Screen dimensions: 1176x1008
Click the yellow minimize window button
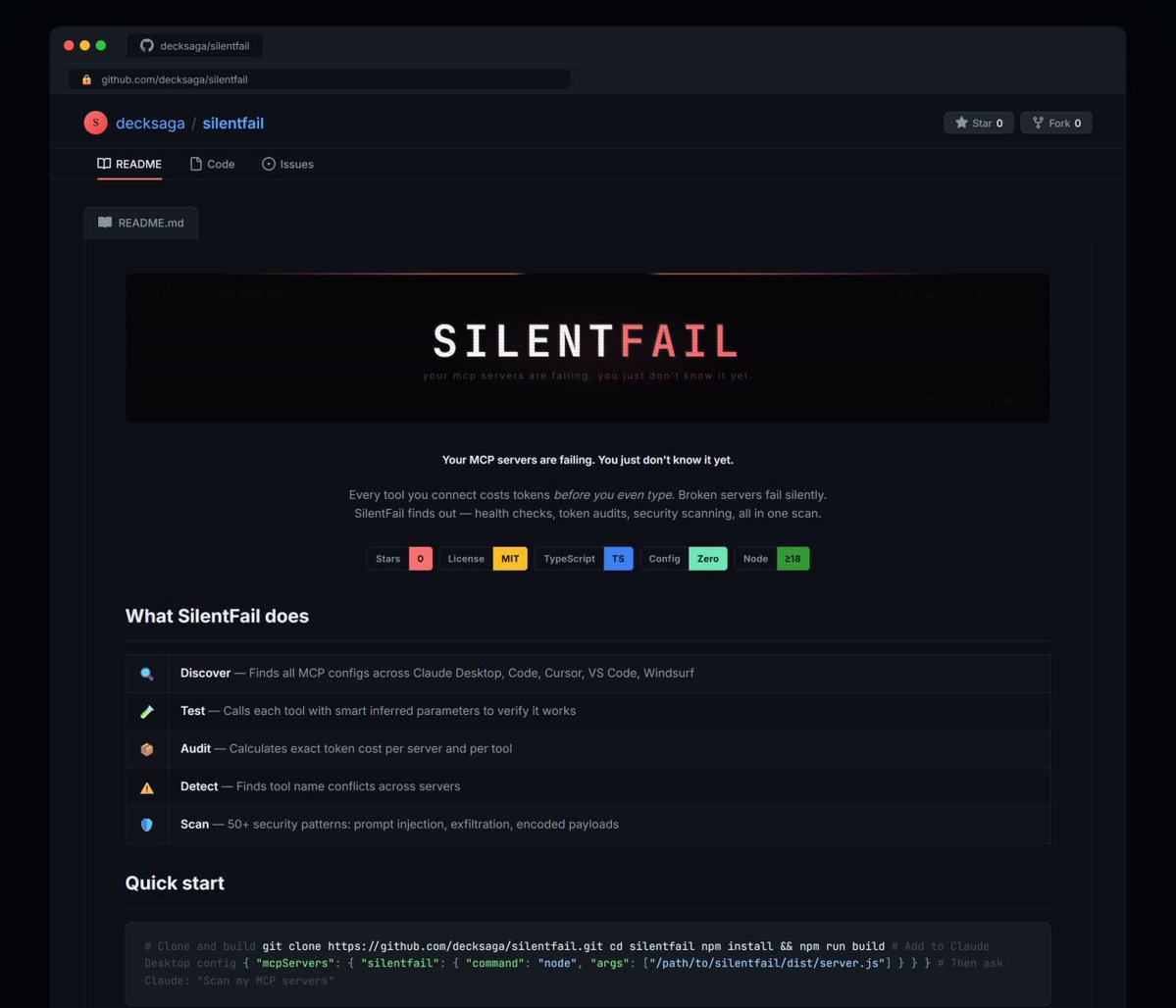click(x=84, y=46)
